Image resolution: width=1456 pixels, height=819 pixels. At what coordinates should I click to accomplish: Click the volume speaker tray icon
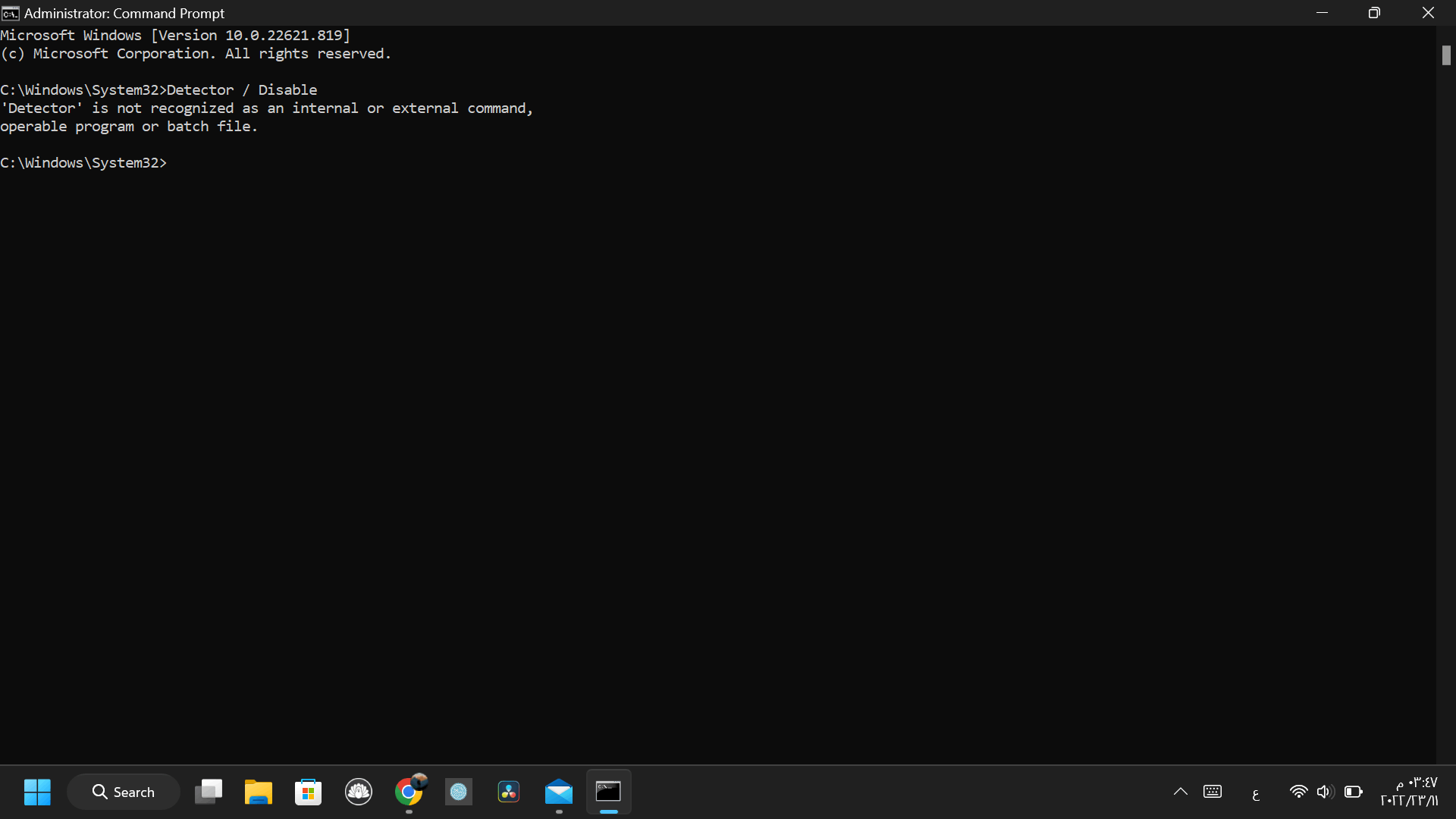point(1325,792)
